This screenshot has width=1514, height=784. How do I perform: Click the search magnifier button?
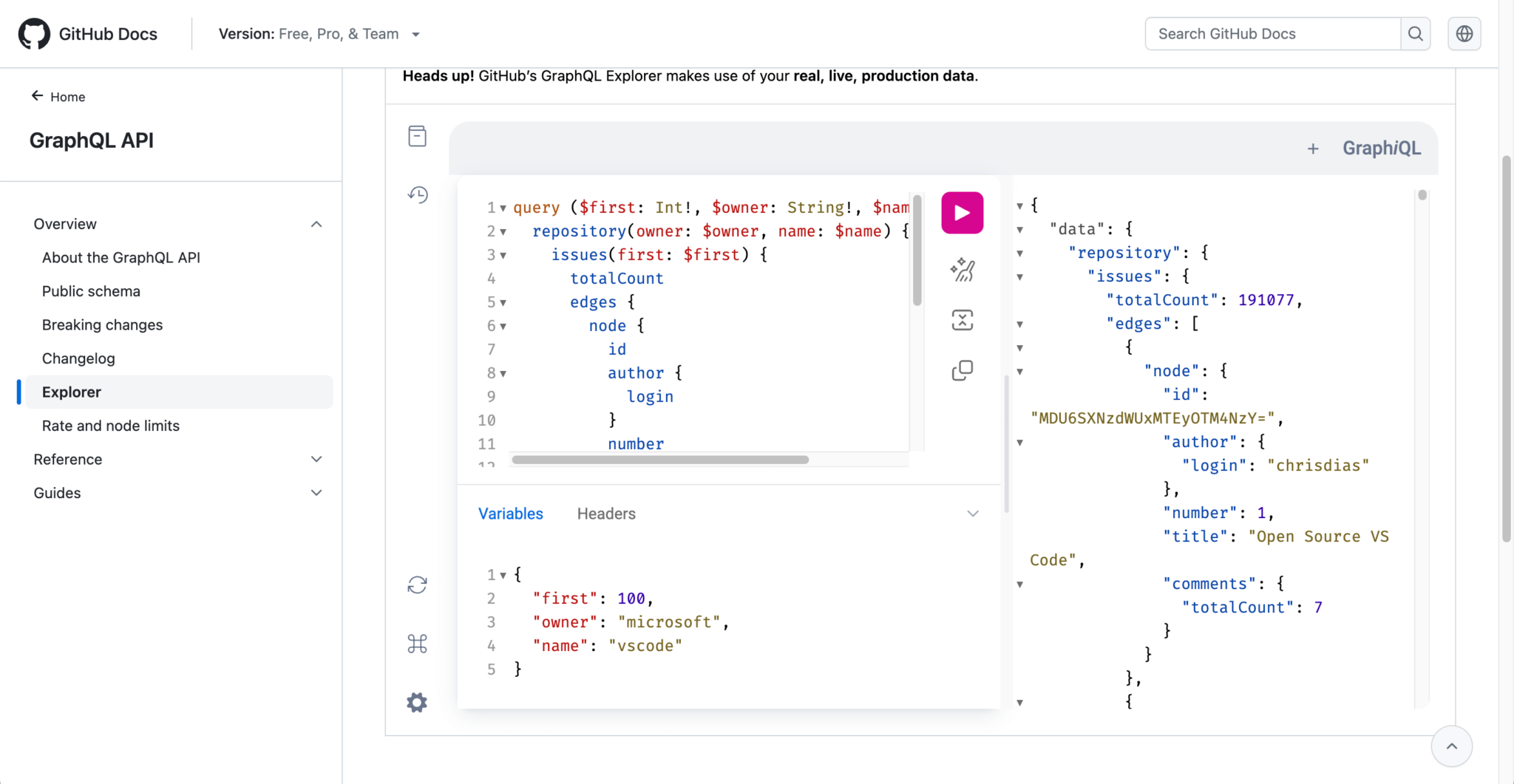[1415, 34]
